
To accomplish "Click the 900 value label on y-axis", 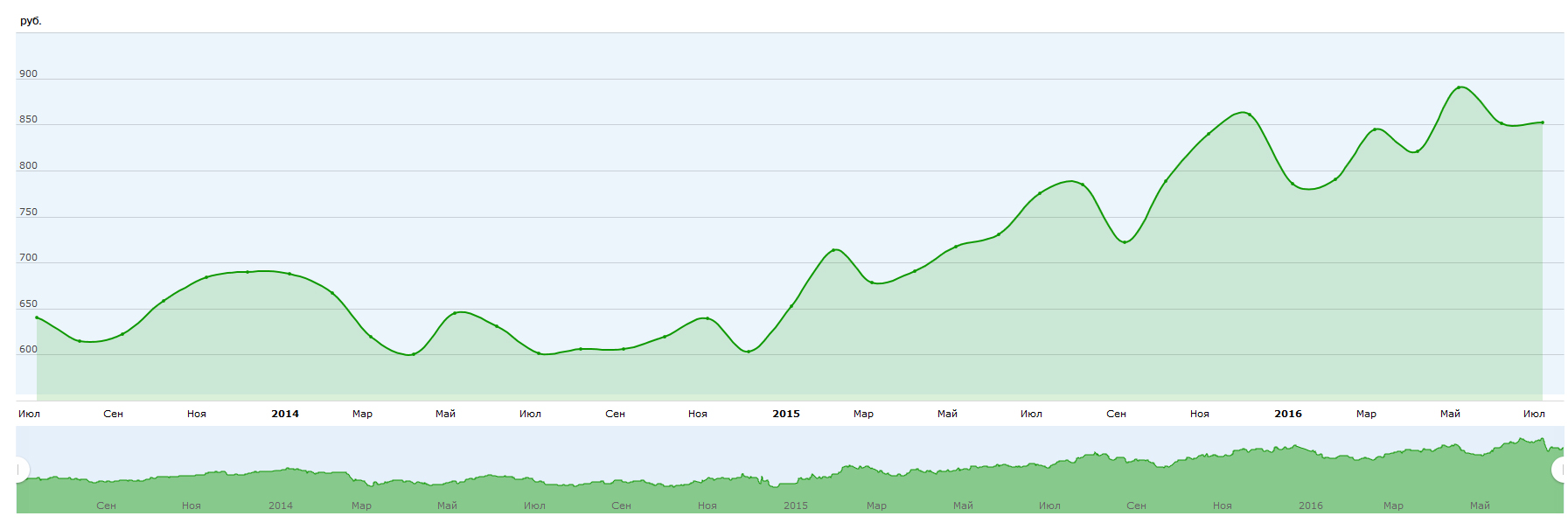I will (x=29, y=74).
